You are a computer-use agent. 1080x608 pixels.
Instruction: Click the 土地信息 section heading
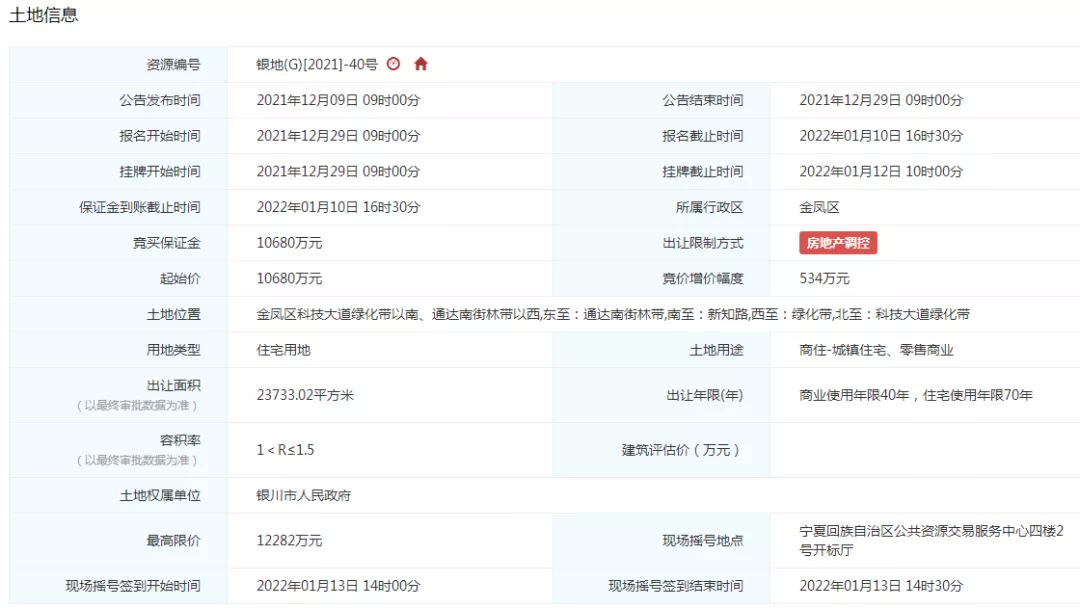[x=44, y=15]
